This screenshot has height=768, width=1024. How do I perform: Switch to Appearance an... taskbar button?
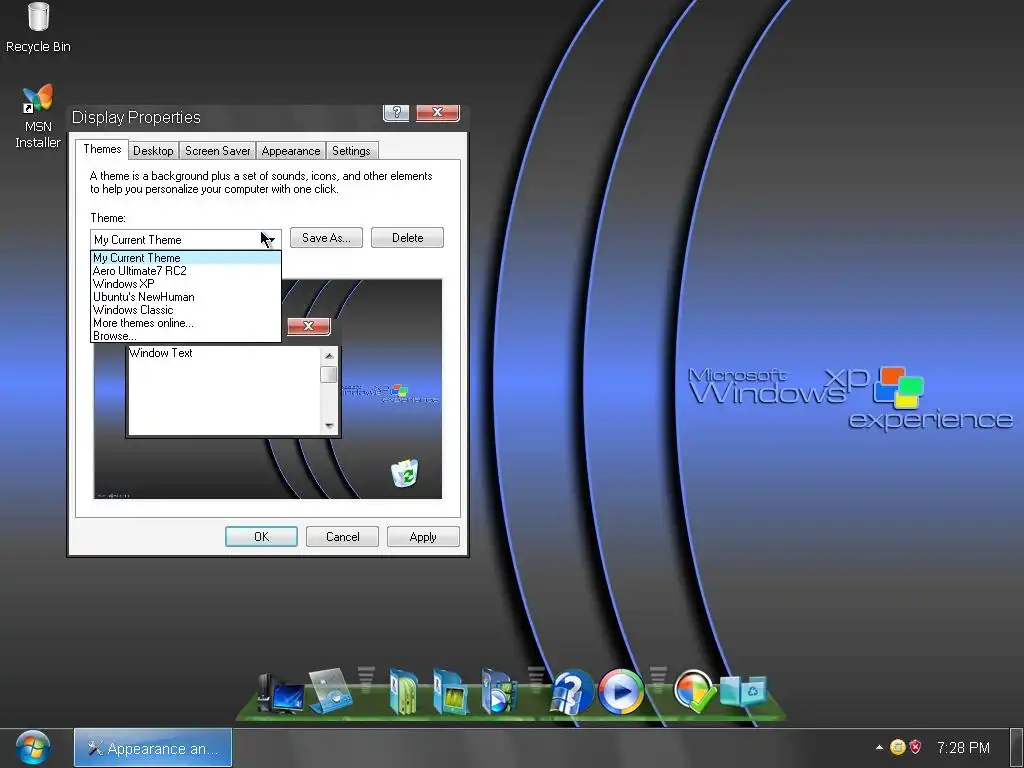click(x=153, y=748)
